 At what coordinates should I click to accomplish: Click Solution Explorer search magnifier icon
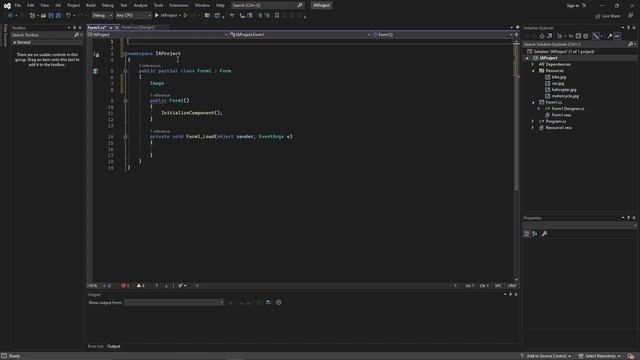pos(631,44)
